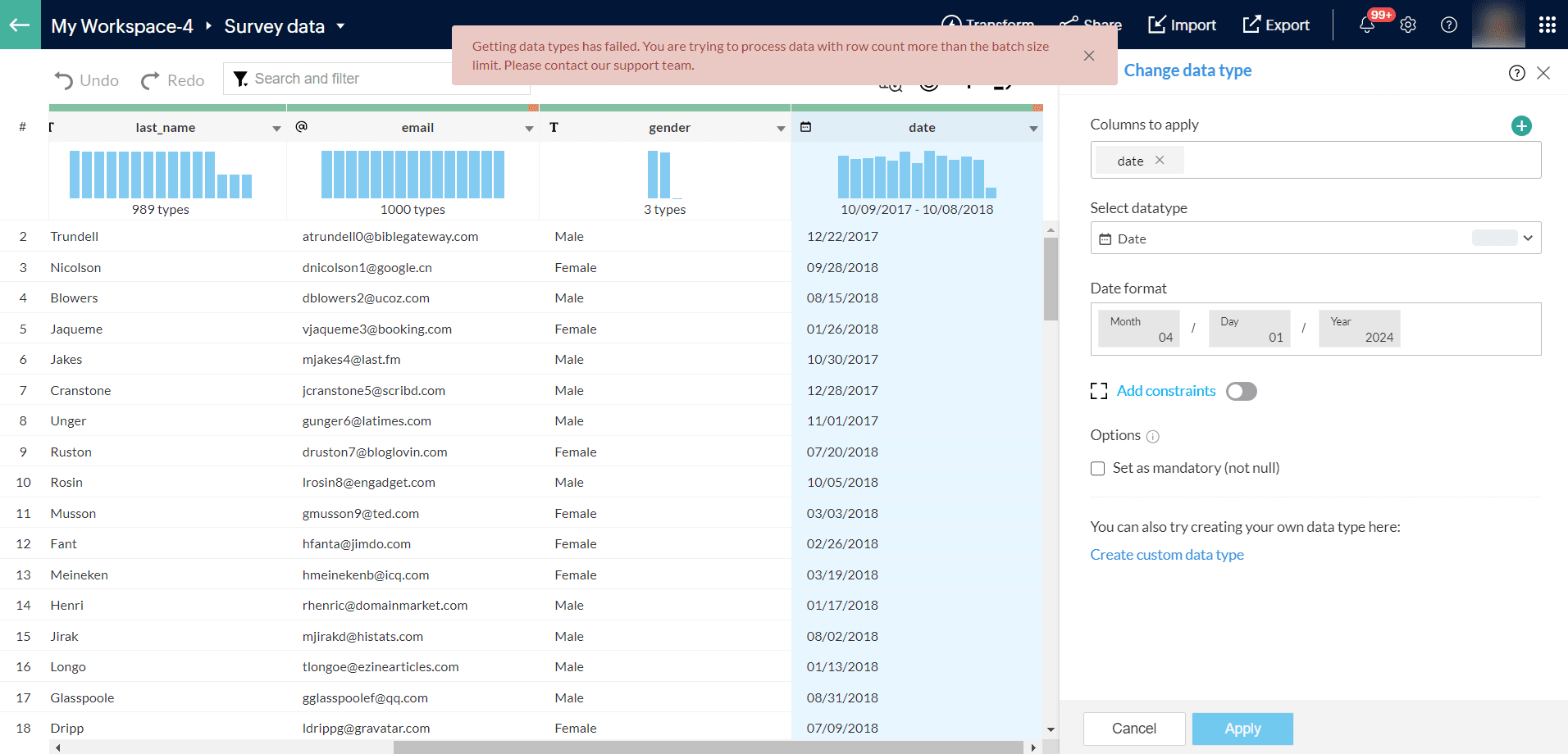Image resolution: width=1568 pixels, height=754 pixels.
Task: Click the back arrow icon
Action: pos(20,25)
